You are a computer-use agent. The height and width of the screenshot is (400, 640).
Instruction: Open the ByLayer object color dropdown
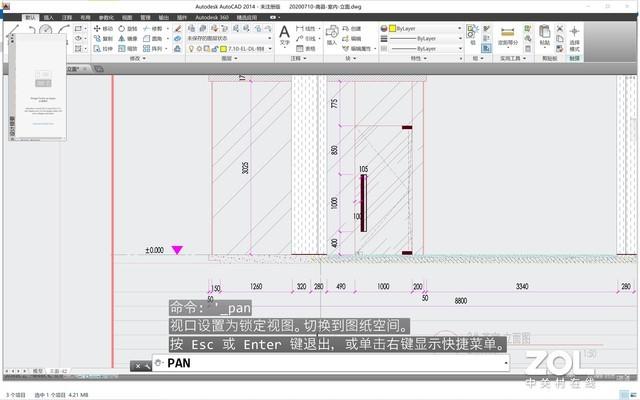pos(421,28)
